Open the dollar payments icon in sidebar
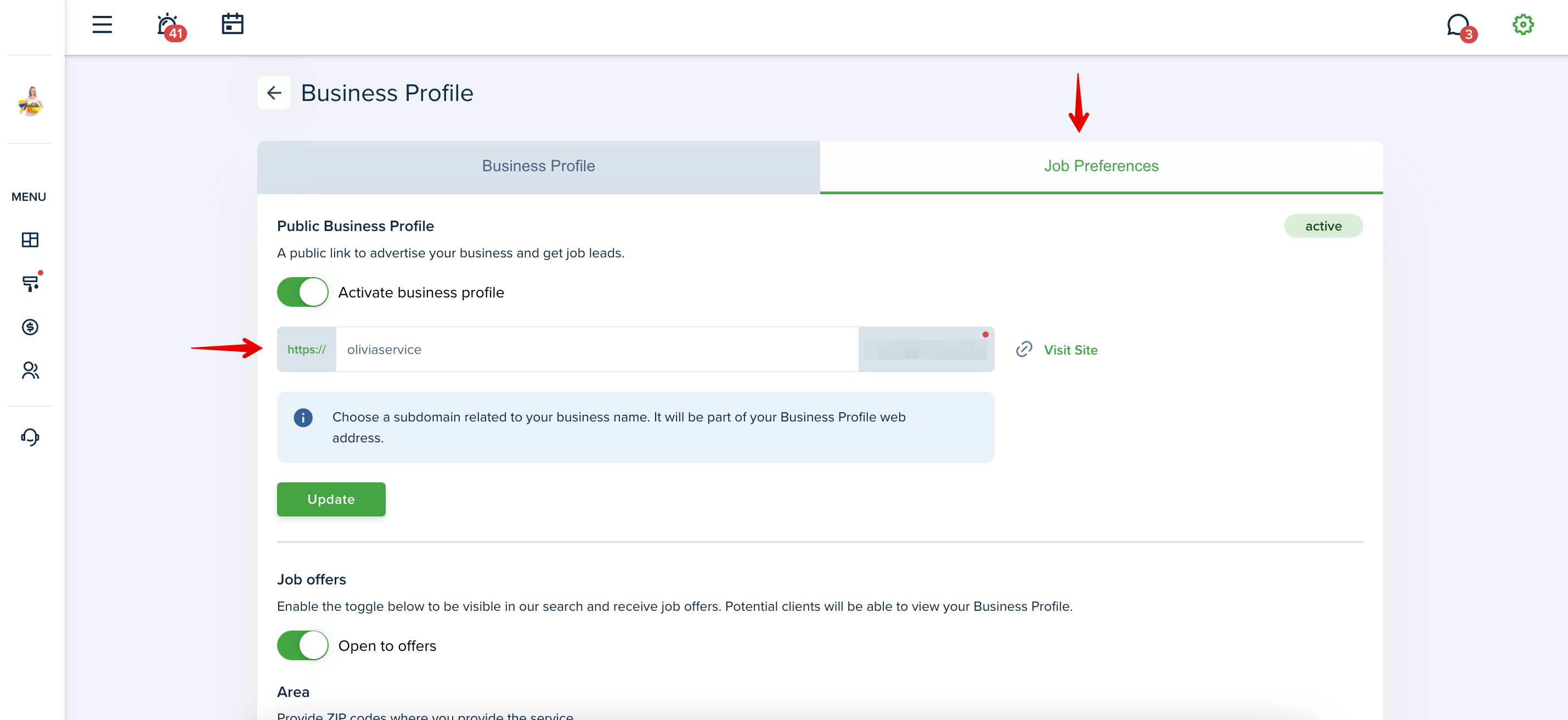 pos(30,328)
